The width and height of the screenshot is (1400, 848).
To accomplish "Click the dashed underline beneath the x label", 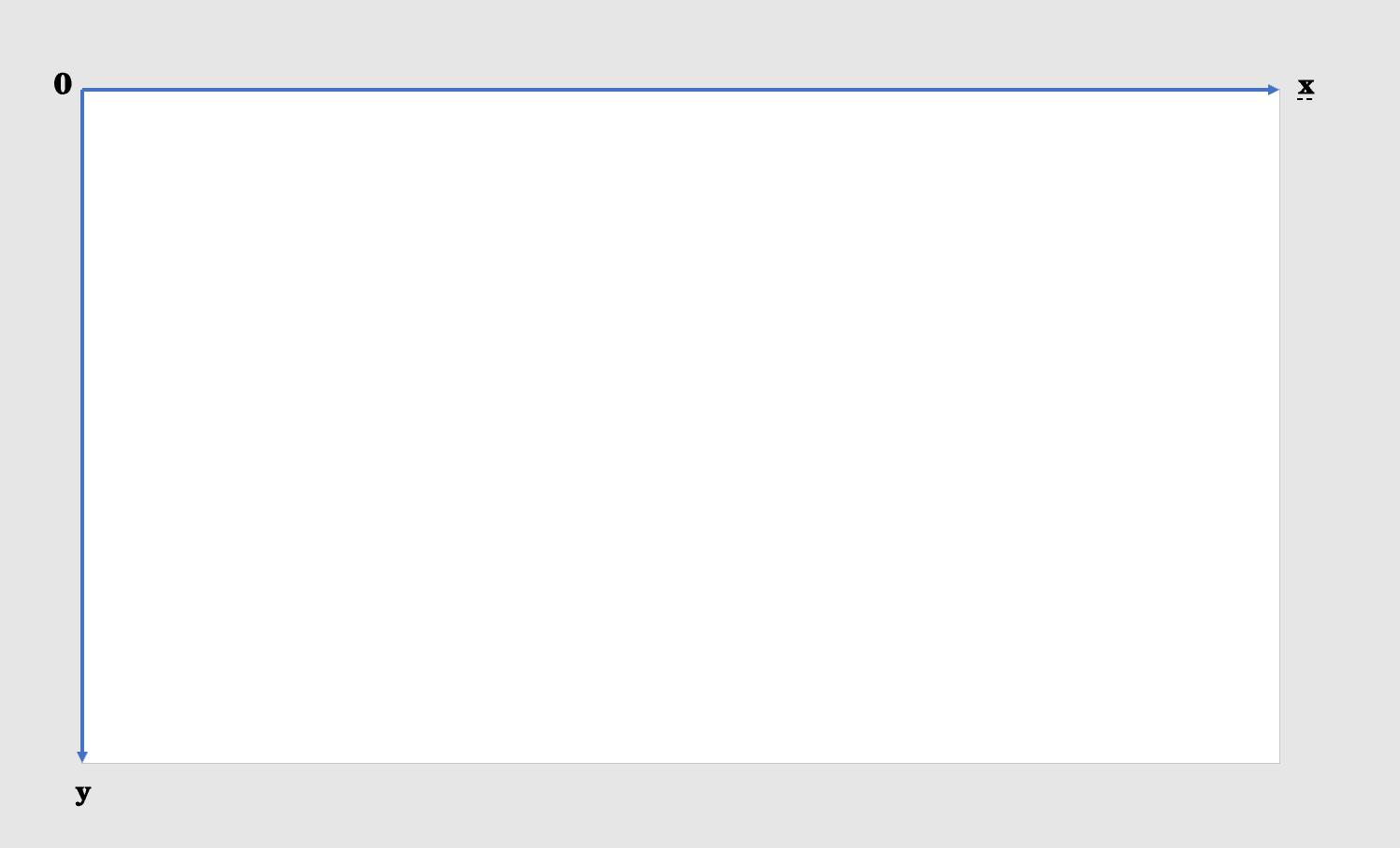I will tap(1306, 98).
